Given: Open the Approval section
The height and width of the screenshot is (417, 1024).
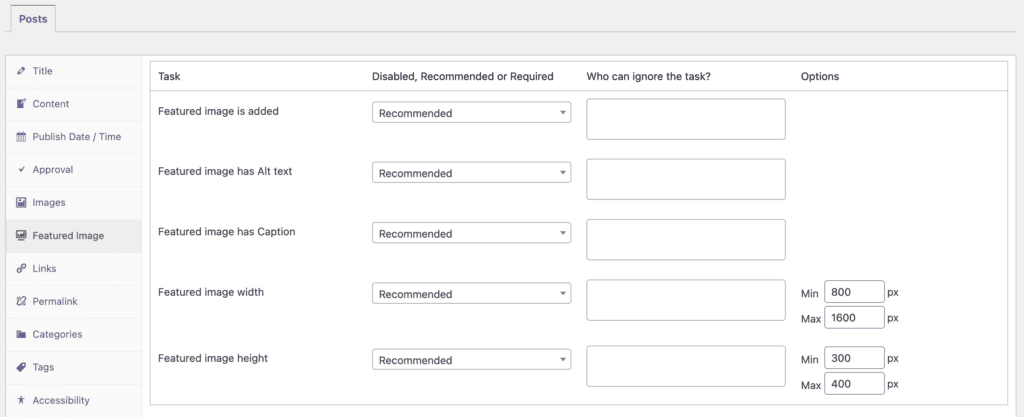Looking at the screenshot, I should click(x=73, y=170).
